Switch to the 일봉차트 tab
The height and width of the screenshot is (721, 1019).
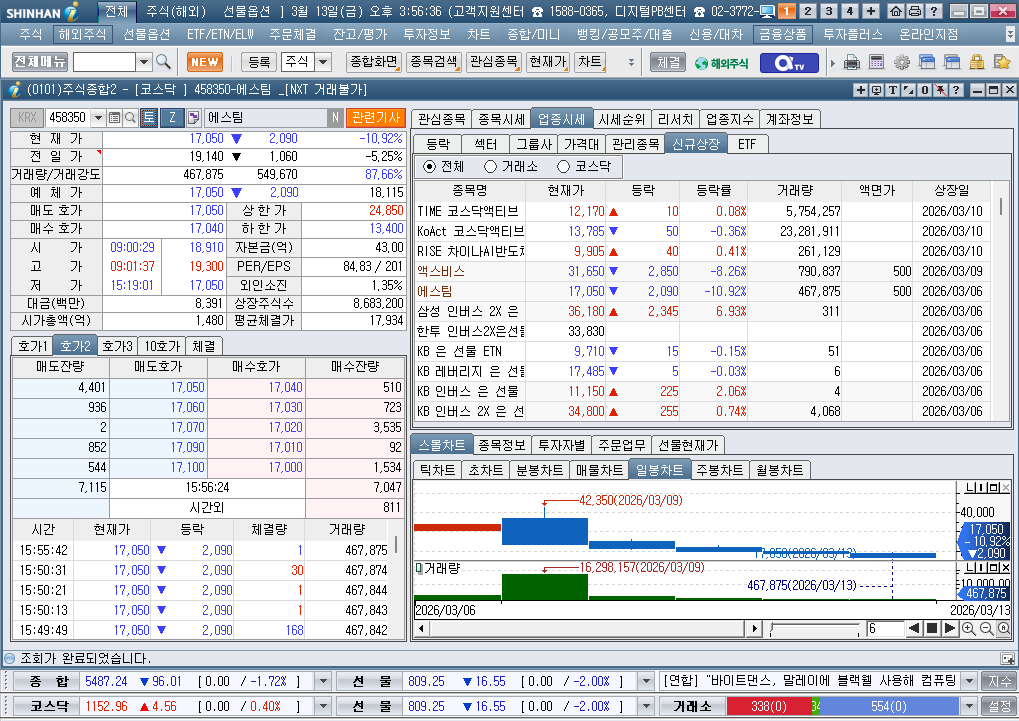pos(659,469)
